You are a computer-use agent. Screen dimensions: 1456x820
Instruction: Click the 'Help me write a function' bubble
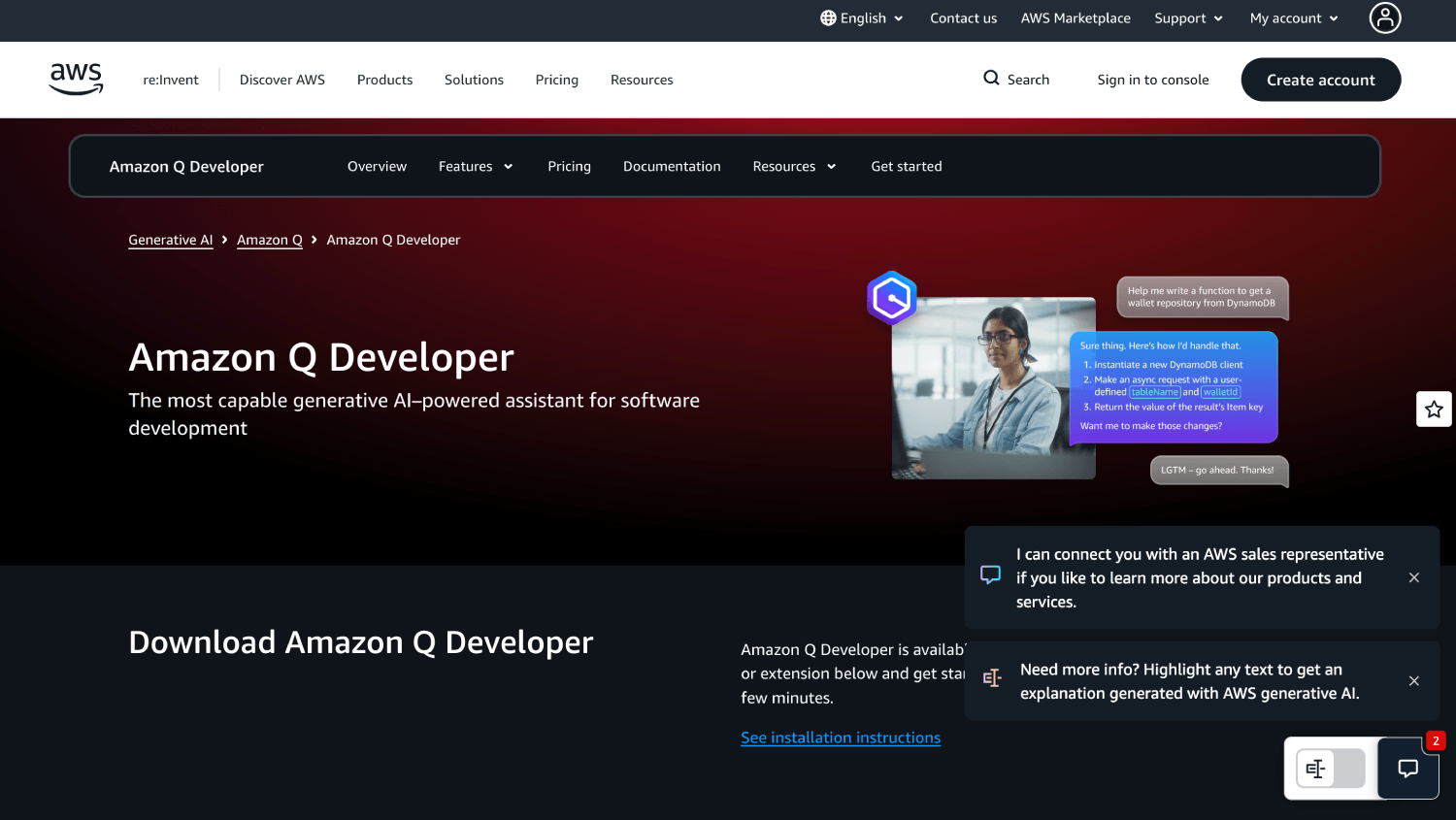(x=1203, y=297)
